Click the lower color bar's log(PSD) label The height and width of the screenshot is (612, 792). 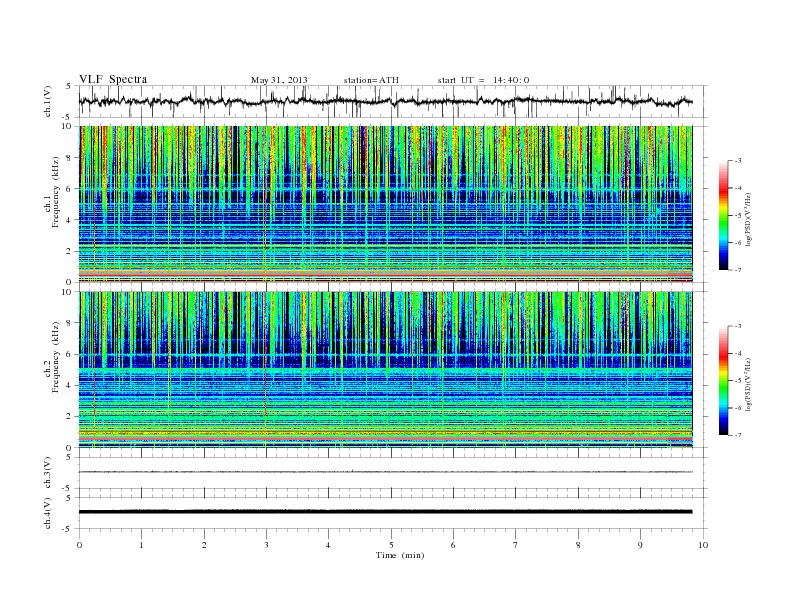[748, 384]
